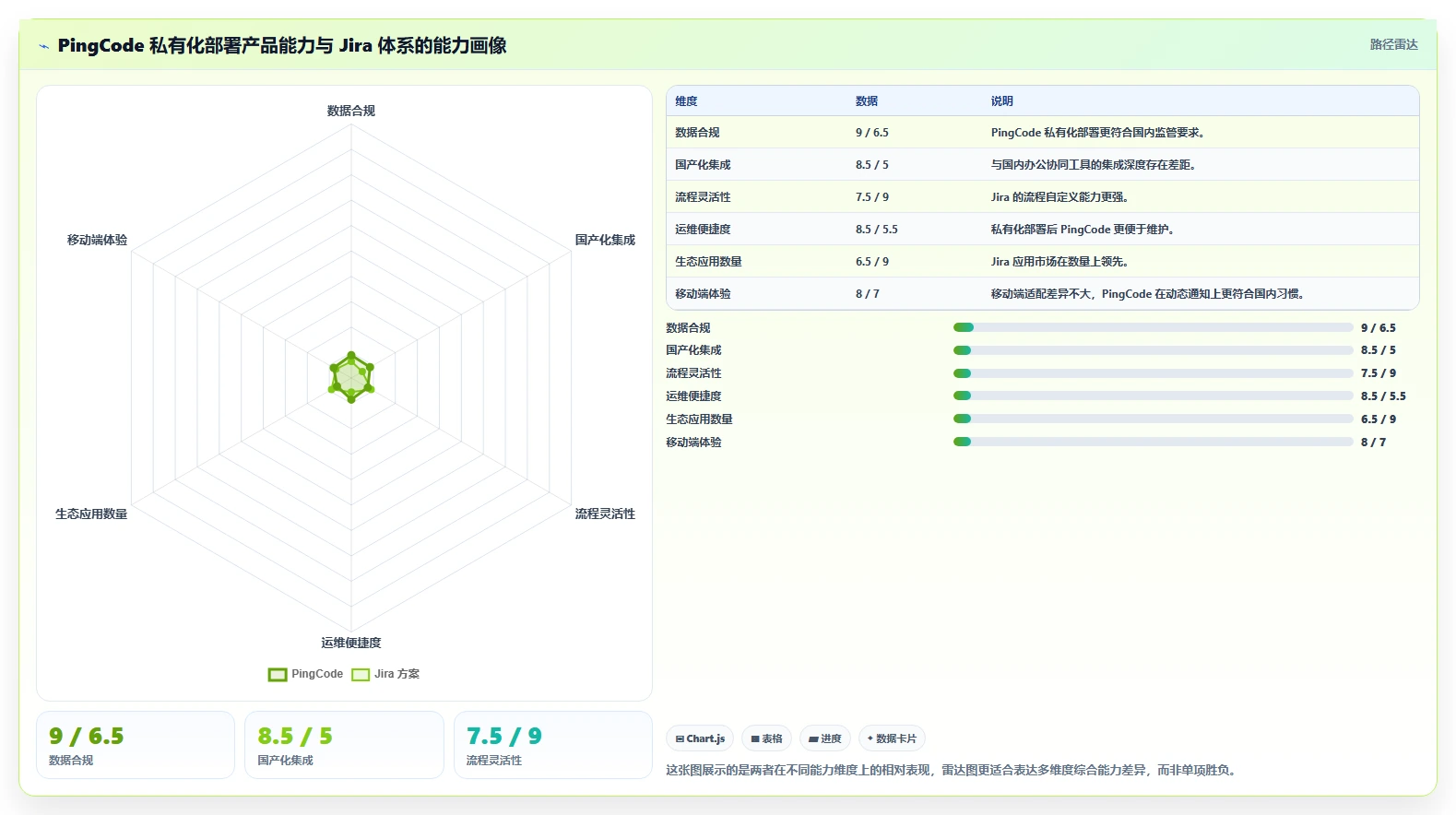Click the 数据卡片 tag chip
The width and height of the screenshot is (1456, 815).
tap(892, 738)
